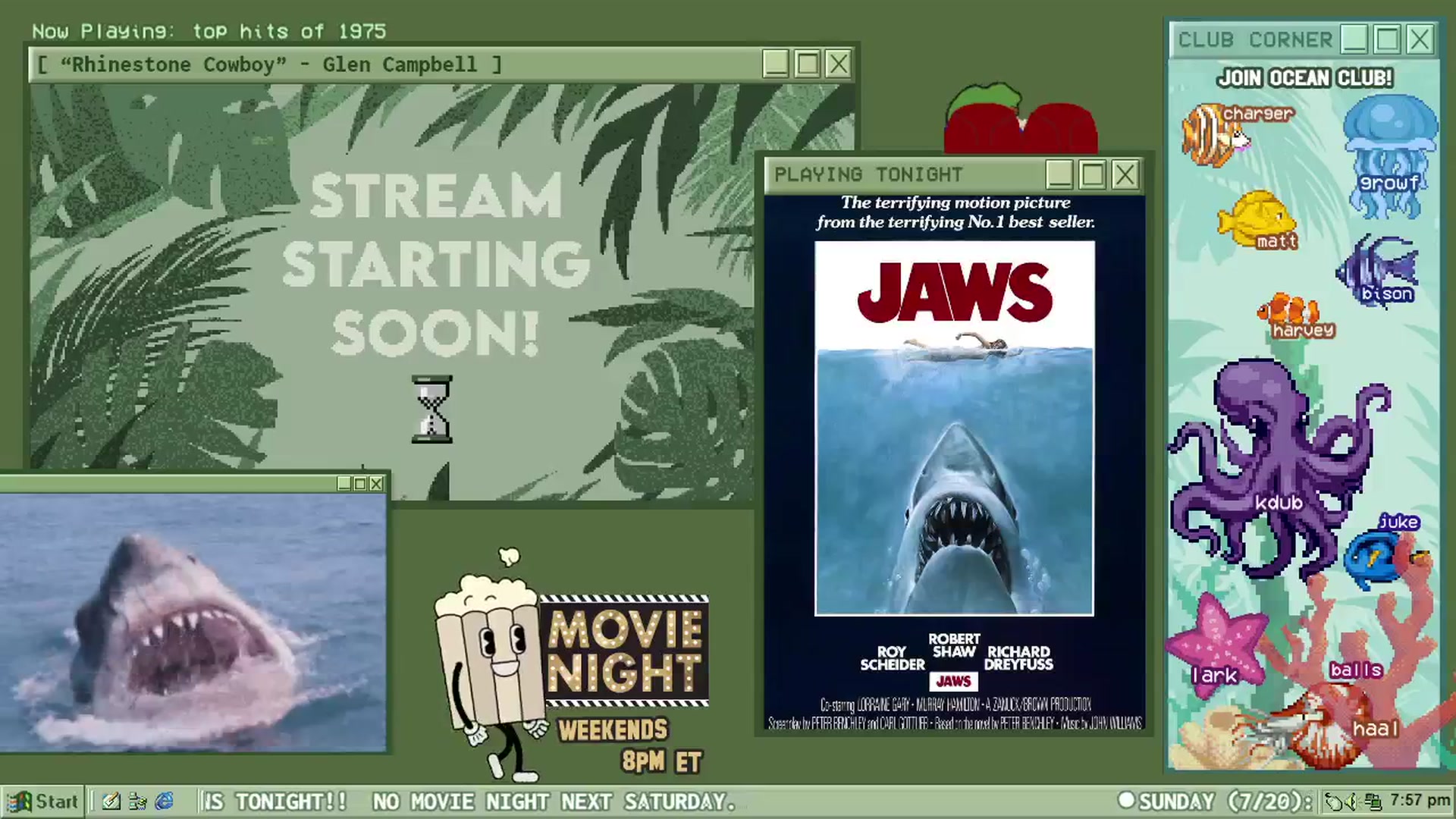Select the NO MOVIE NIGHT NEXT SATURDAY ticker text
Screen dimensions: 1456x819
click(x=554, y=802)
